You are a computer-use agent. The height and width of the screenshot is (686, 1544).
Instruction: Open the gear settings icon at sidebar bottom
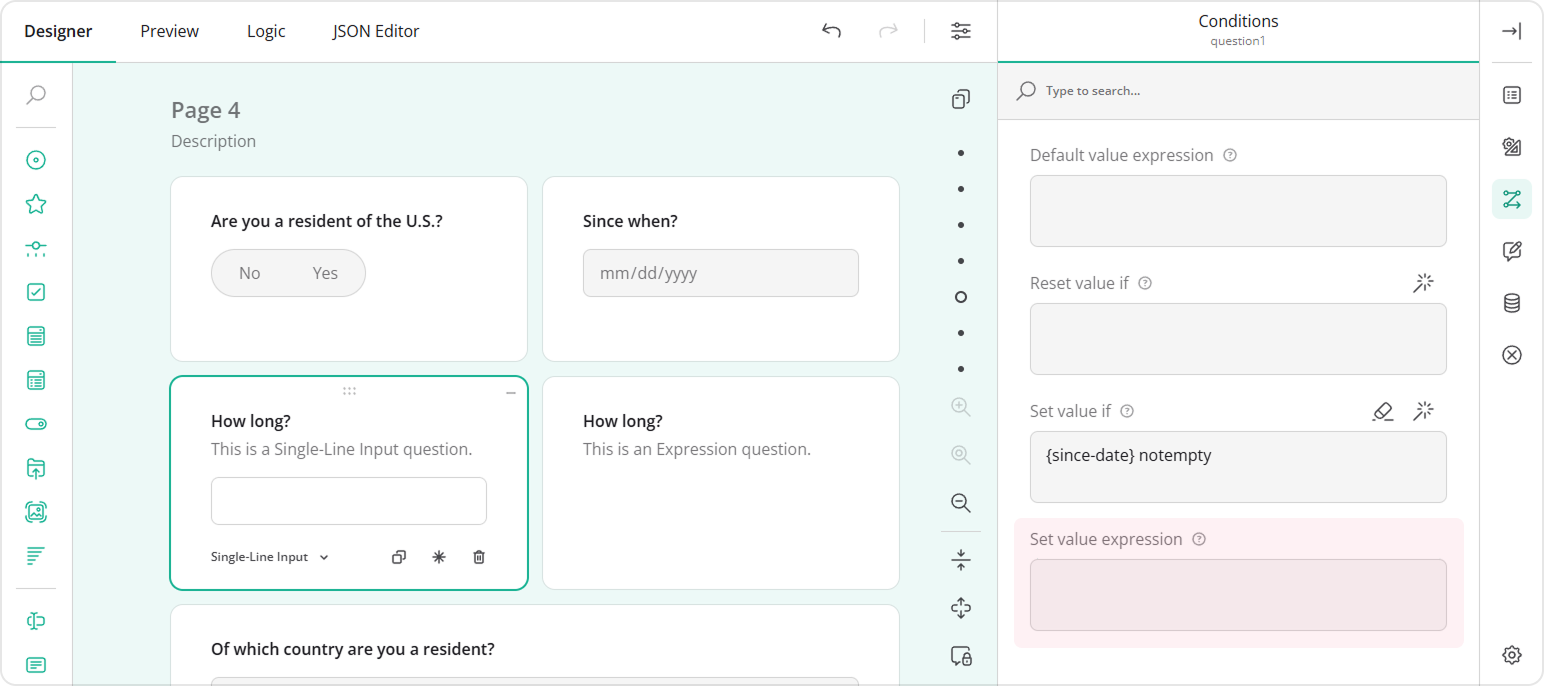point(1512,655)
